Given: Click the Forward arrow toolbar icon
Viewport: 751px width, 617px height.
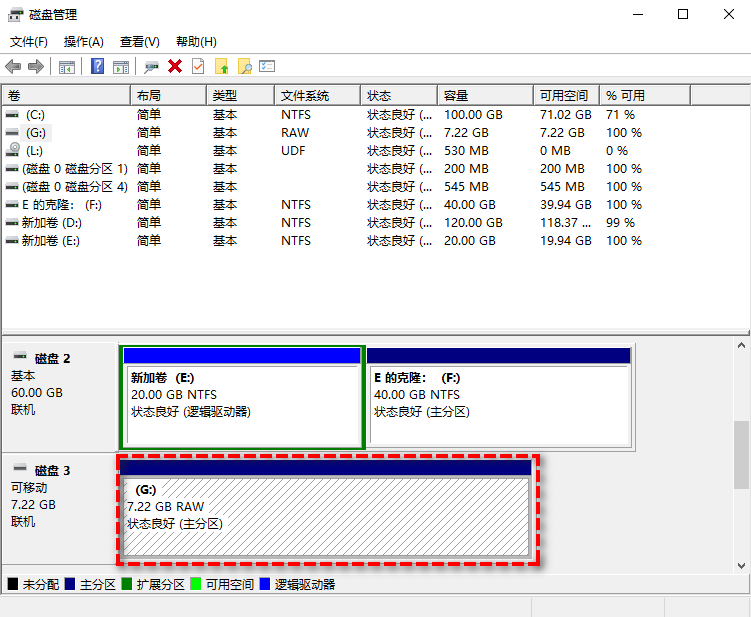Looking at the screenshot, I should [x=36, y=67].
